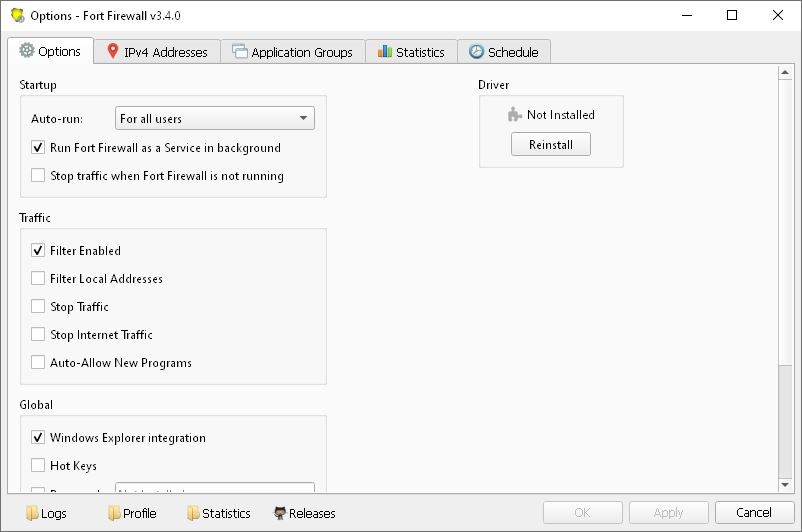Enable the Stop Internet Traffic checkbox

pyautogui.click(x=38, y=335)
